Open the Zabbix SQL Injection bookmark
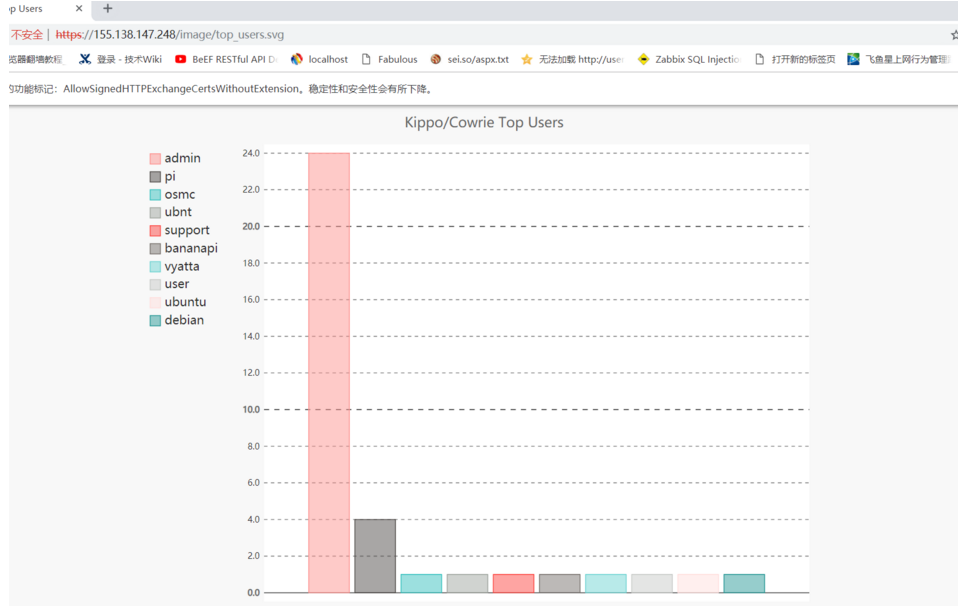 (x=689, y=59)
